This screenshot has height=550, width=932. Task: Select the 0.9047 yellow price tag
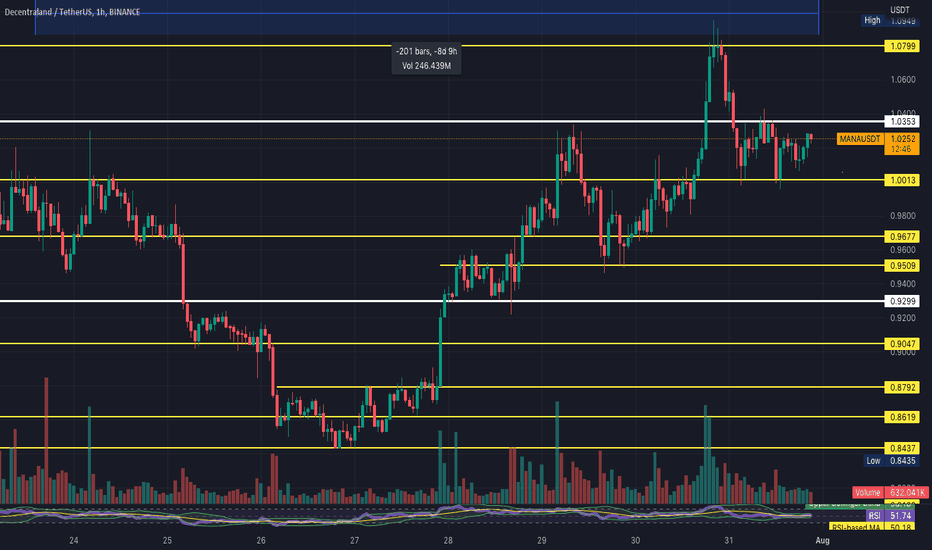[x=902, y=344]
